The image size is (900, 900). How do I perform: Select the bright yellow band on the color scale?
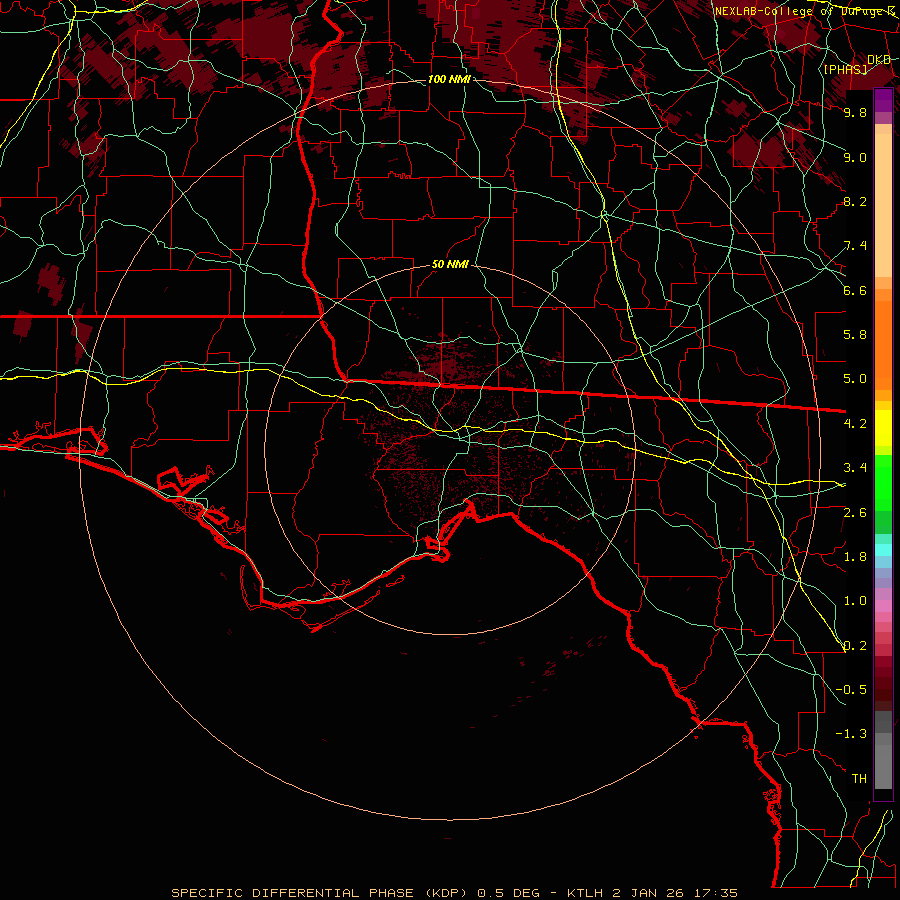(883, 428)
